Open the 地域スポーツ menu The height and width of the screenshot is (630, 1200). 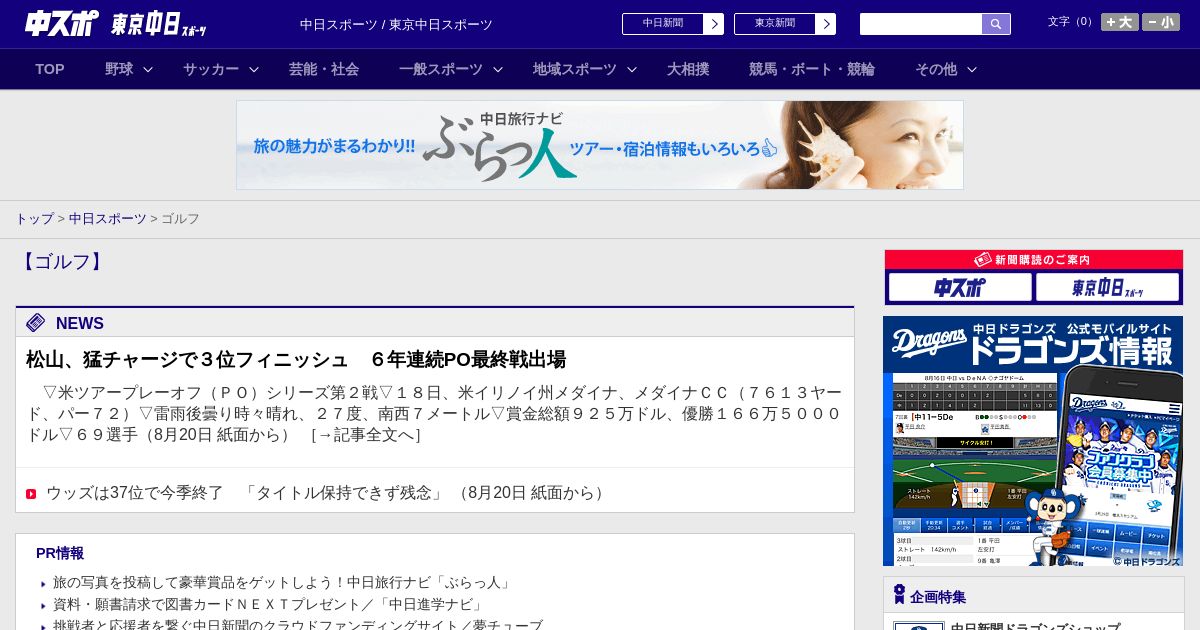[575, 69]
